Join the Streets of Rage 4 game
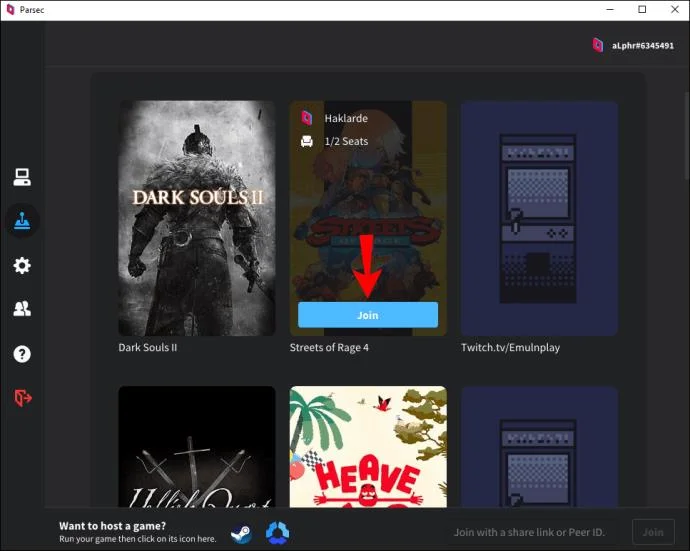Viewport: 690px width, 551px height. pyautogui.click(x=368, y=315)
